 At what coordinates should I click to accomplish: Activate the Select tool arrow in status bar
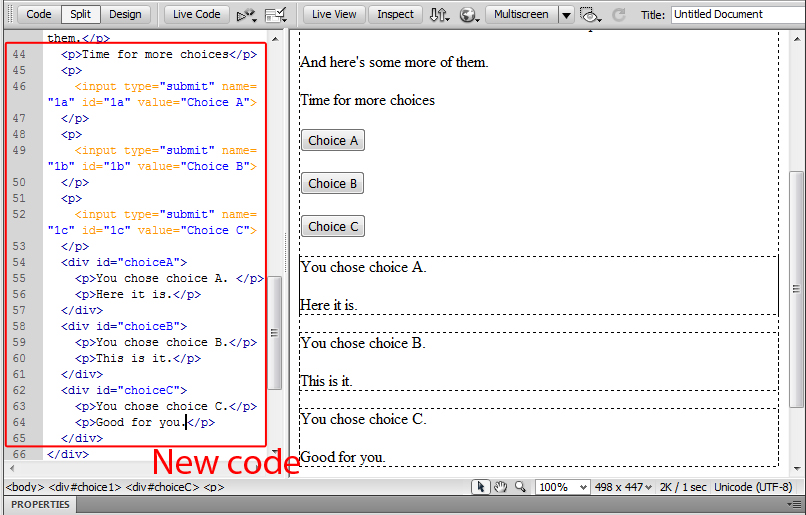tap(481, 486)
